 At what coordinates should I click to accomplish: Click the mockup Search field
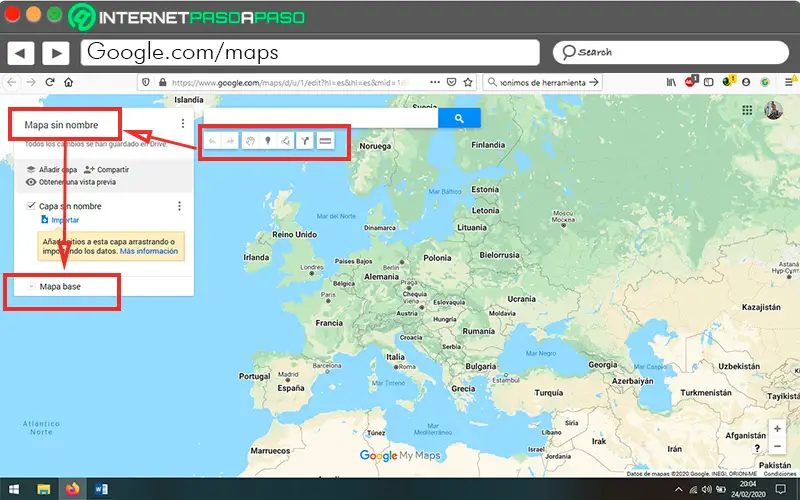point(671,53)
